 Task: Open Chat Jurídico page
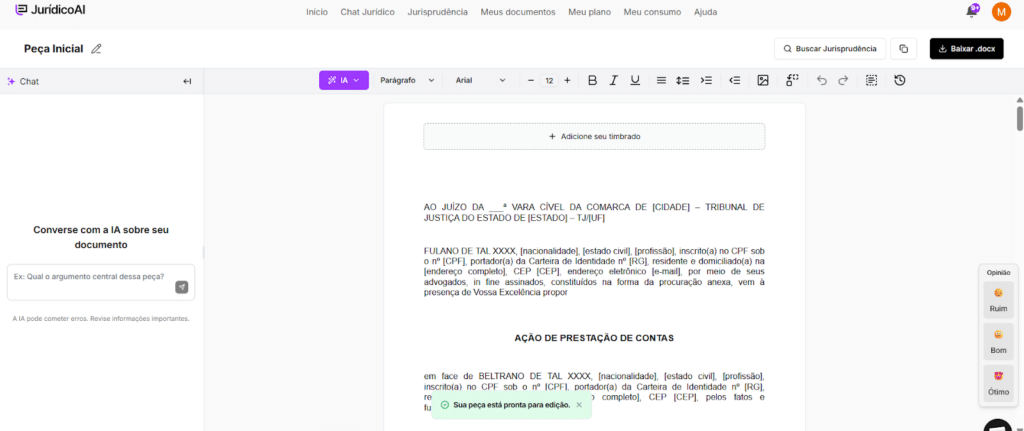point(368,12)
